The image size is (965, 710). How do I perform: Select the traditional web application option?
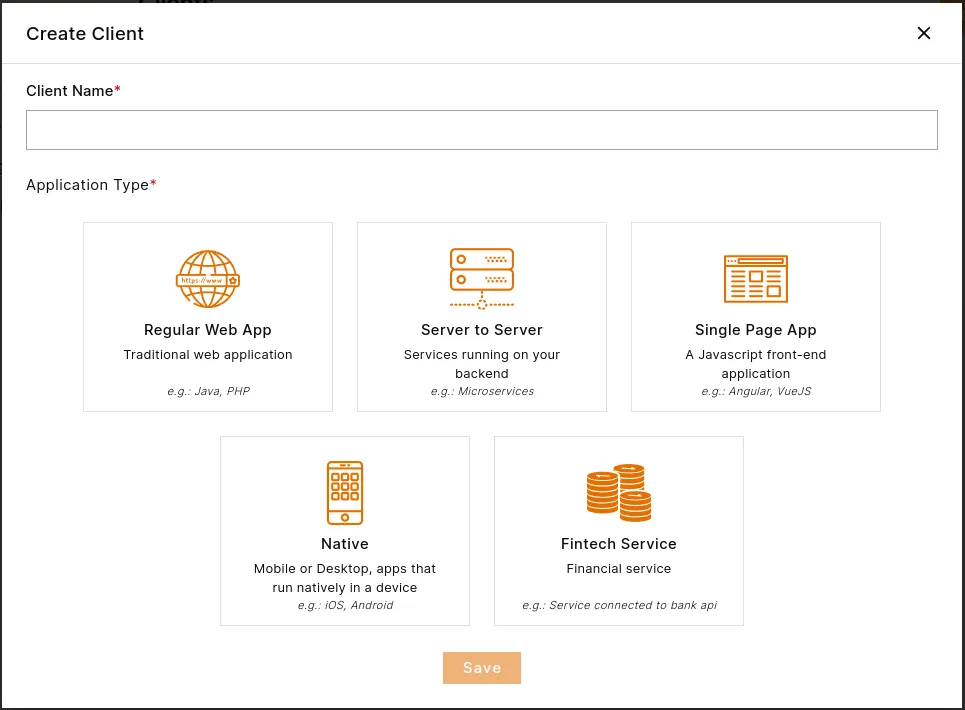207,316
